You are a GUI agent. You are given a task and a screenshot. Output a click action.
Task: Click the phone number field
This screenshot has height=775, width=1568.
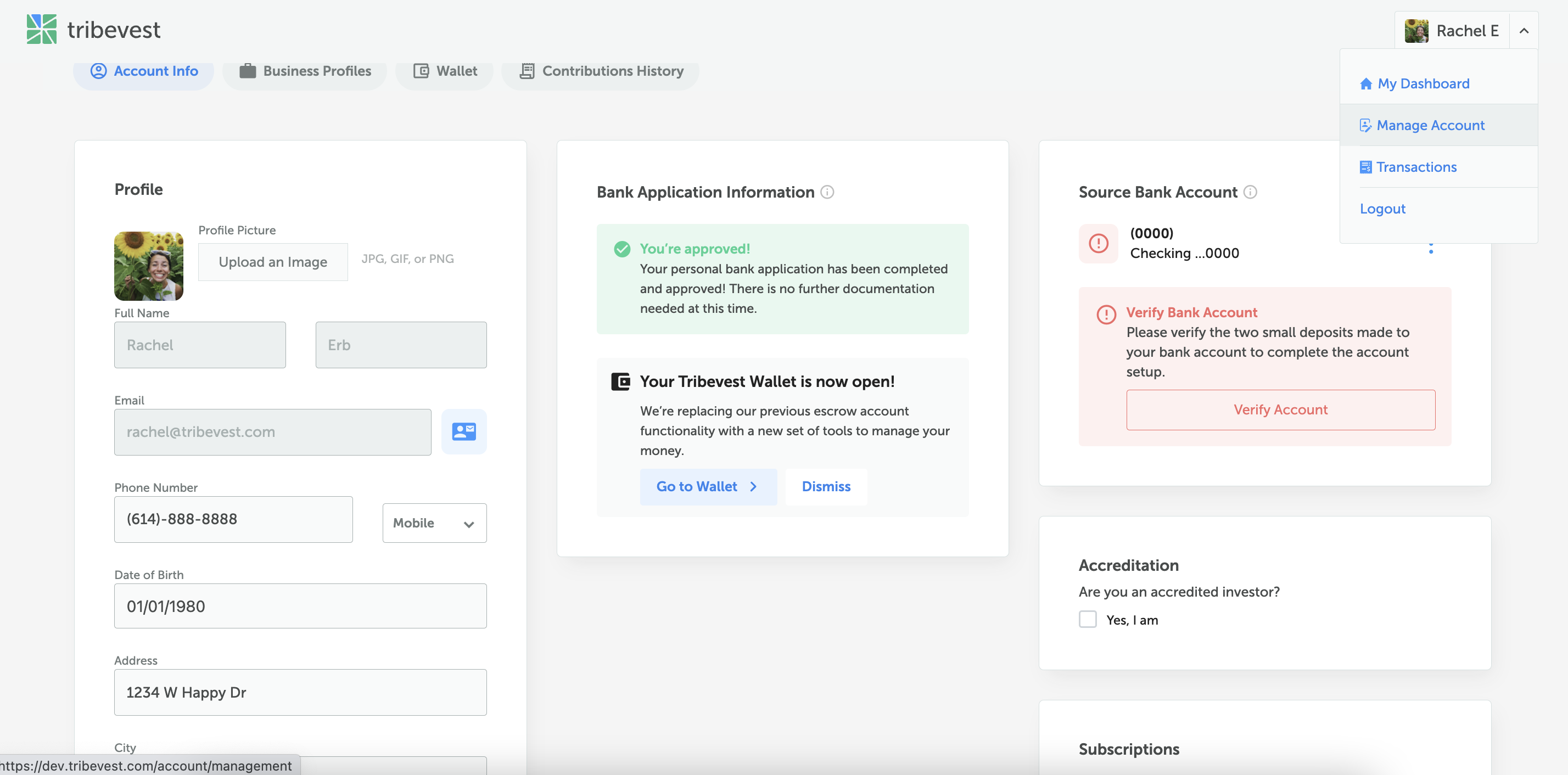coord(233,520)
